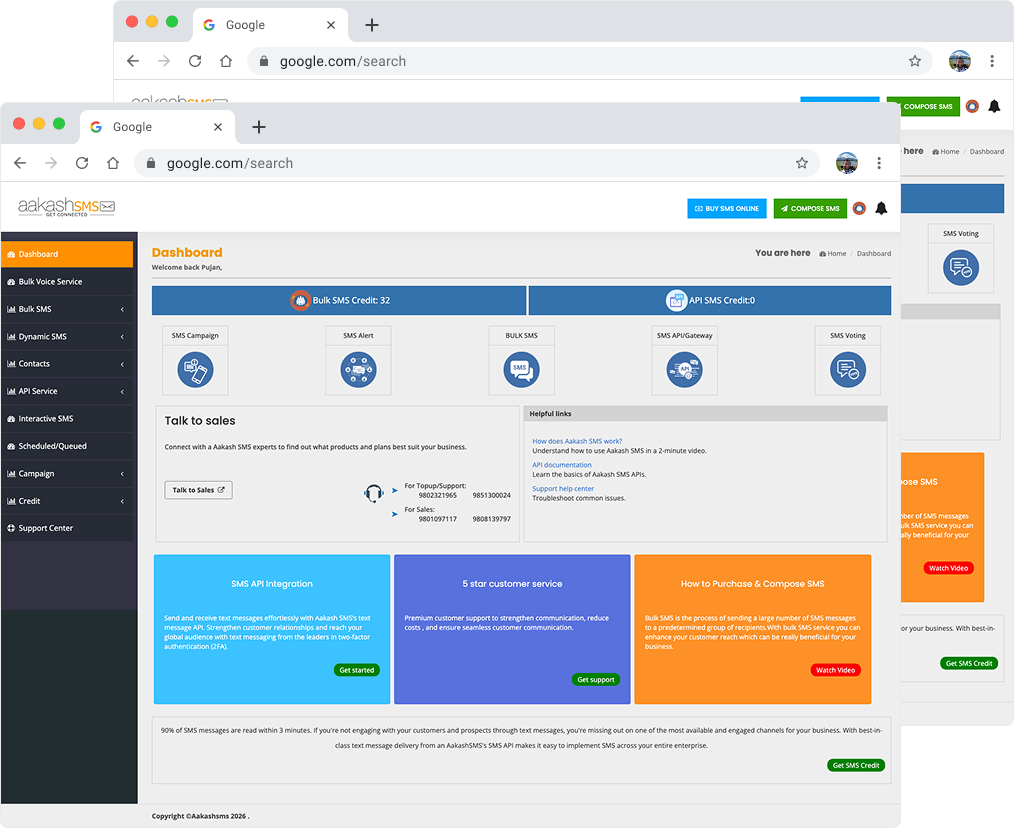Open a new tab in front browser window
1014x828 pixels.
[259, 127]
